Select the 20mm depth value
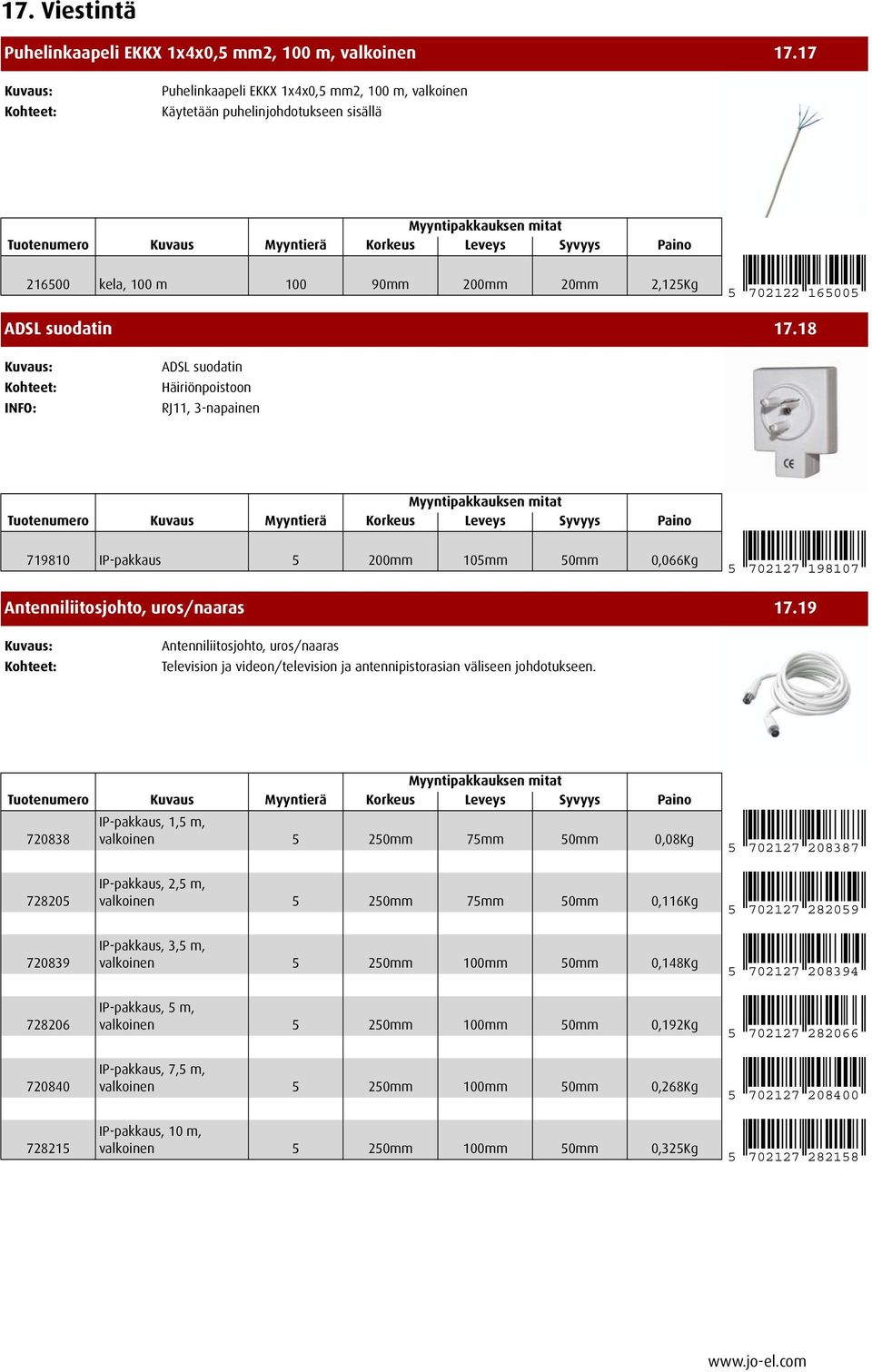Screen dimensions: 872x1372 coord(580,284)
